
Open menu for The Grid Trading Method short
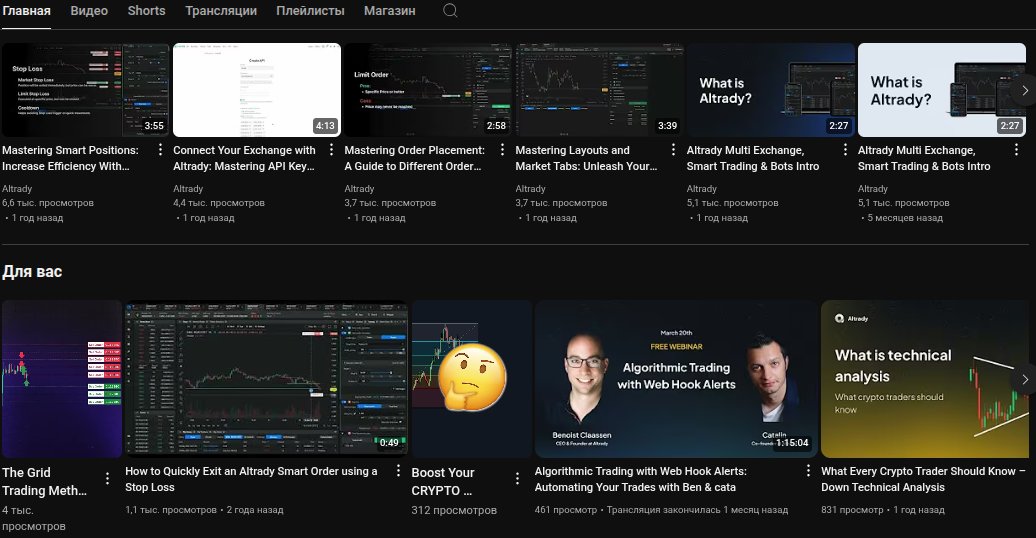tap(107, 479)
